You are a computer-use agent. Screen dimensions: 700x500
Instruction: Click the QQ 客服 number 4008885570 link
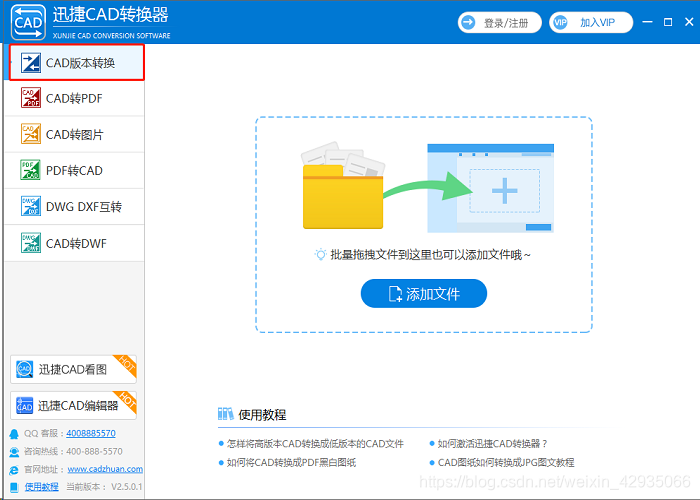[x=91, y=433]
